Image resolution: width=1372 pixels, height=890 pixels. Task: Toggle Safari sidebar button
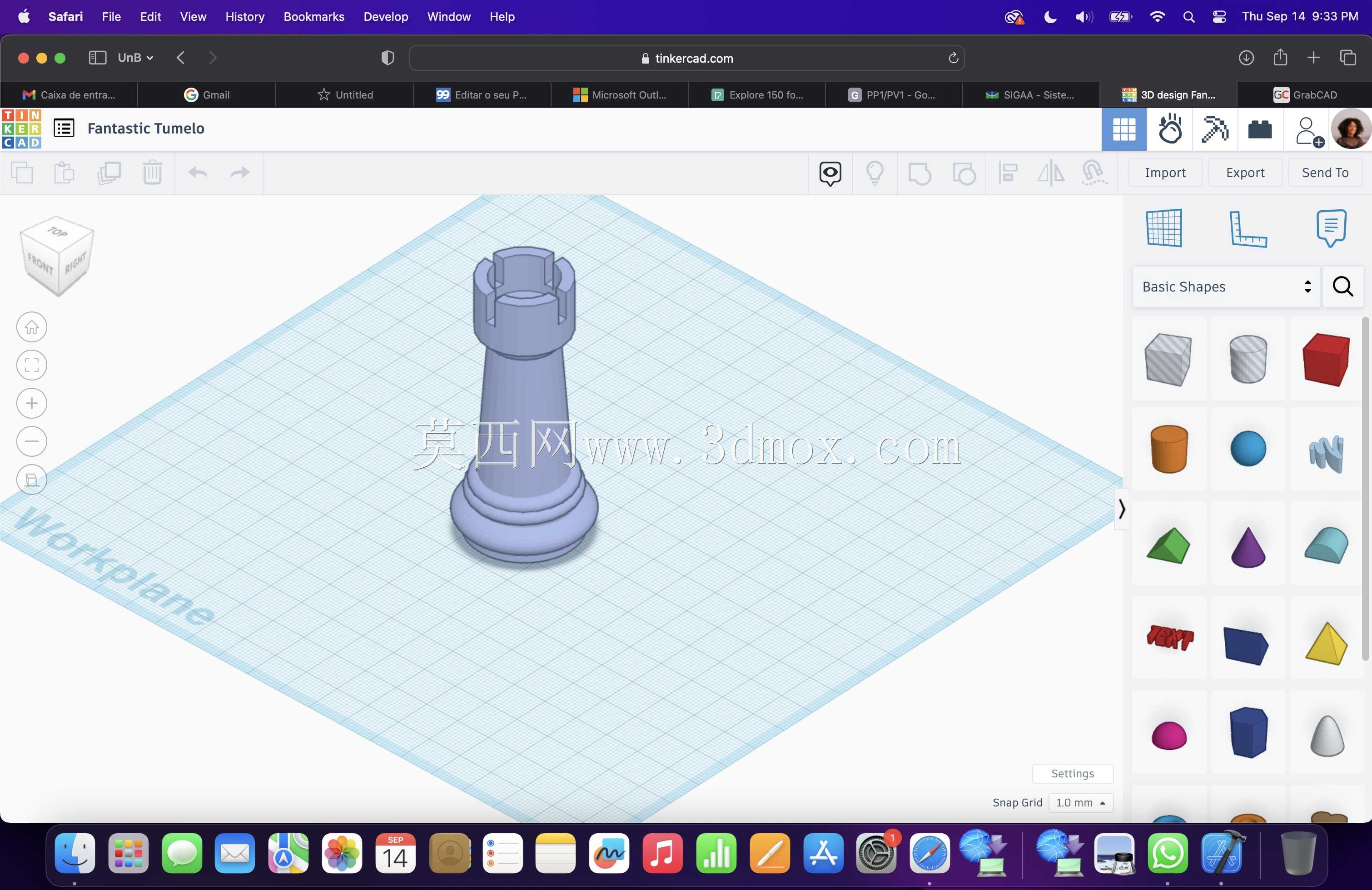click(97, 58)
